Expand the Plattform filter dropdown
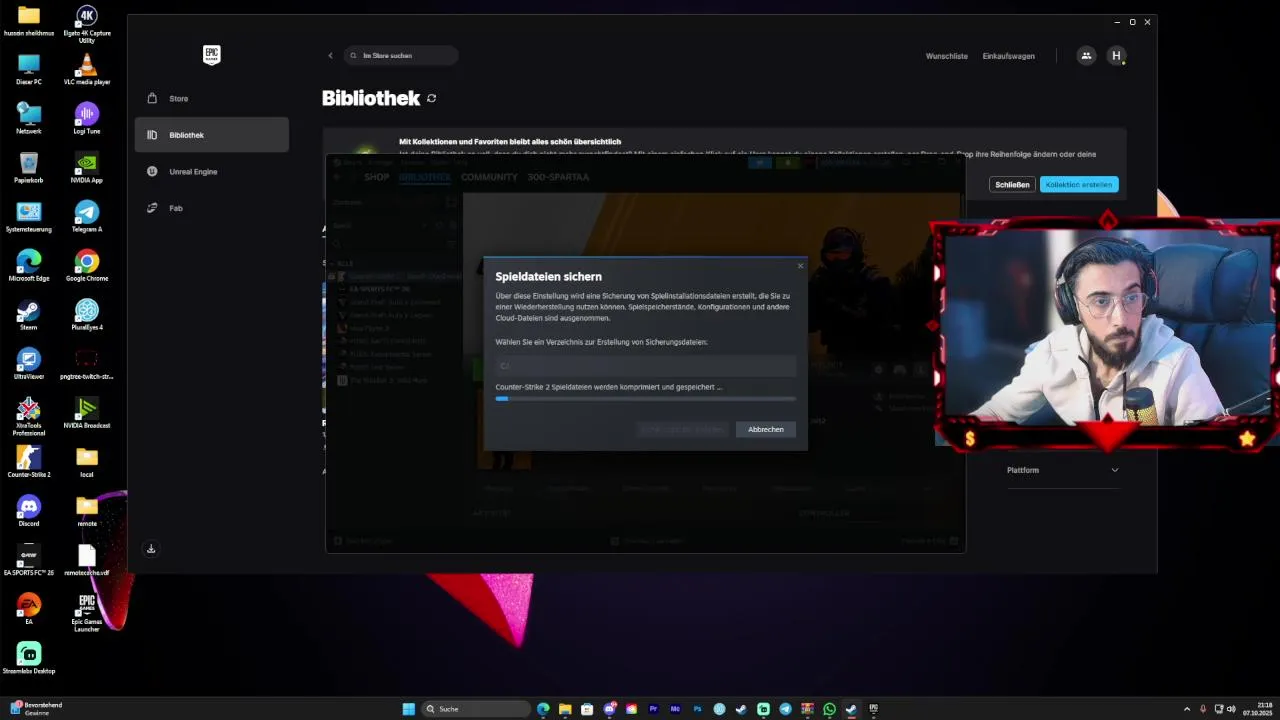The image size is (1280, 720). tap(1062, 470)
